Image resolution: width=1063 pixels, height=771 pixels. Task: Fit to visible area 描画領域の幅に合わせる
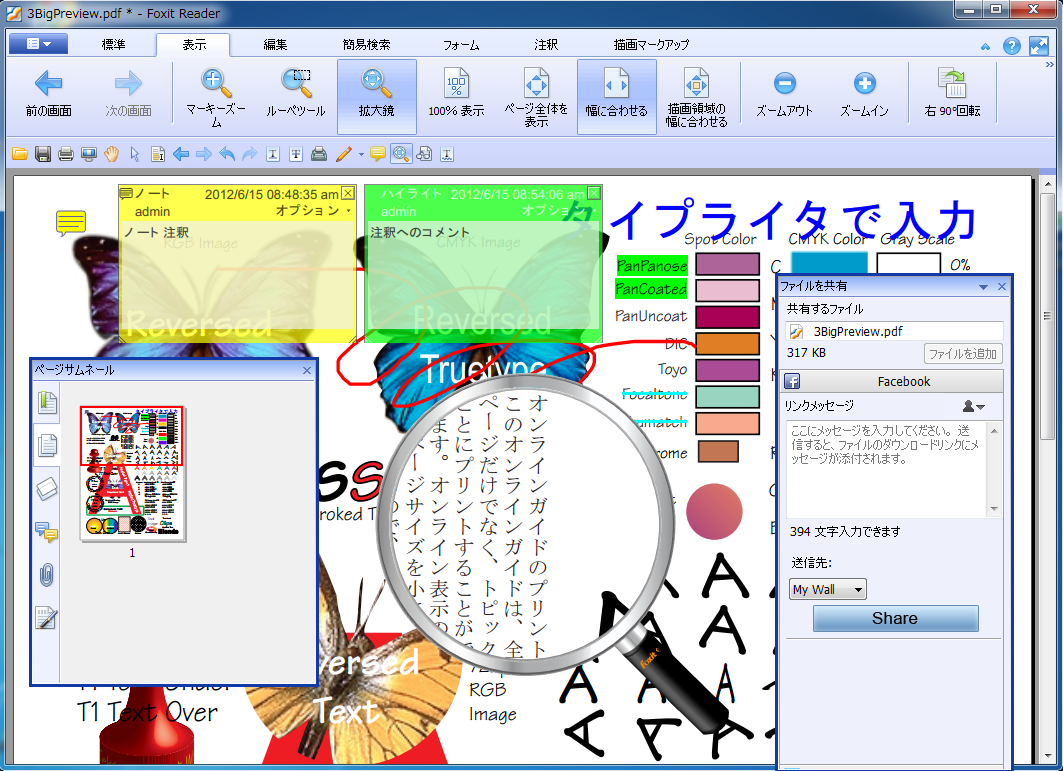tap(696, 97)
